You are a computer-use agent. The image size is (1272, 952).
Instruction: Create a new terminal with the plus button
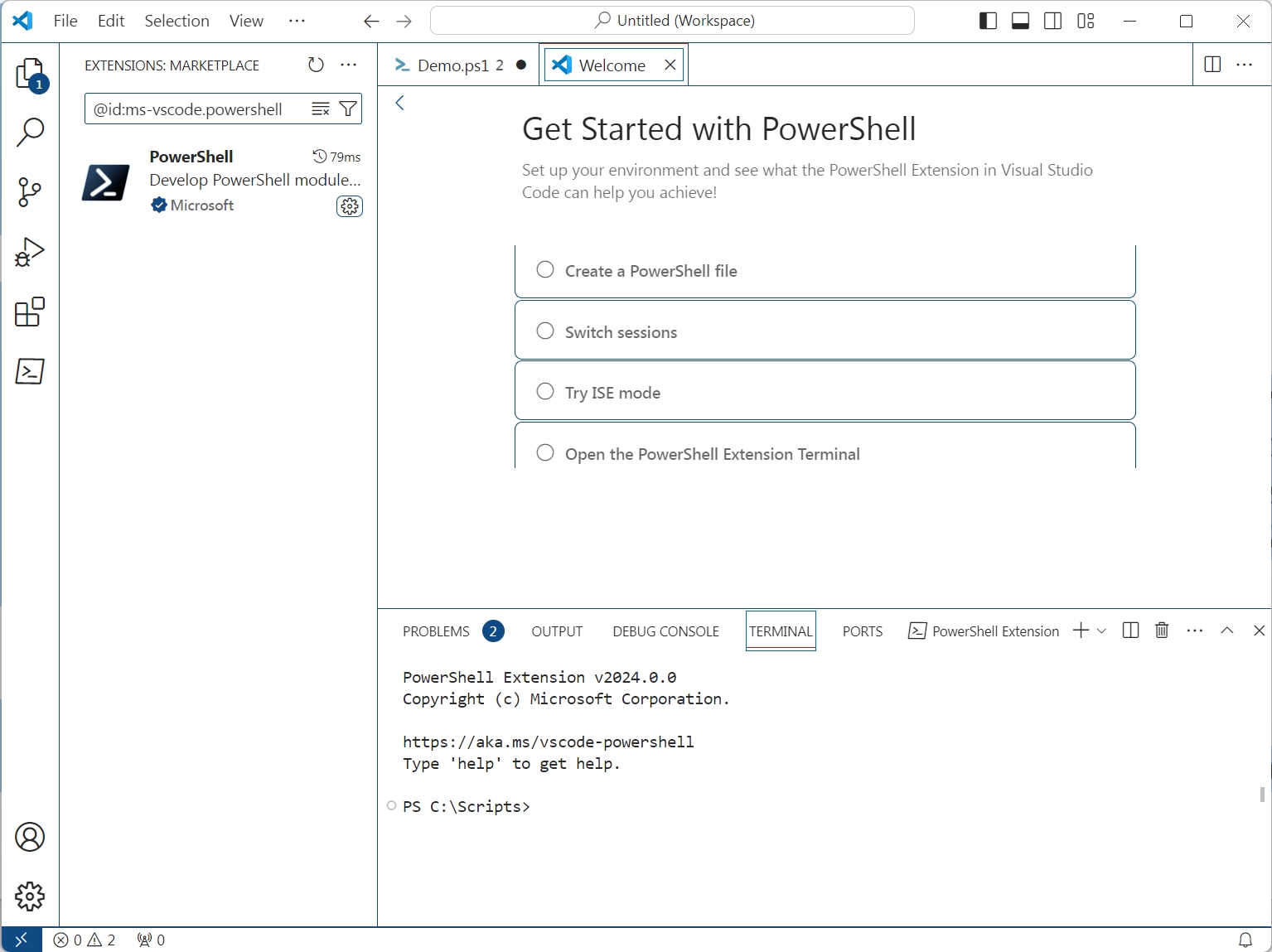pos(1080,631)
